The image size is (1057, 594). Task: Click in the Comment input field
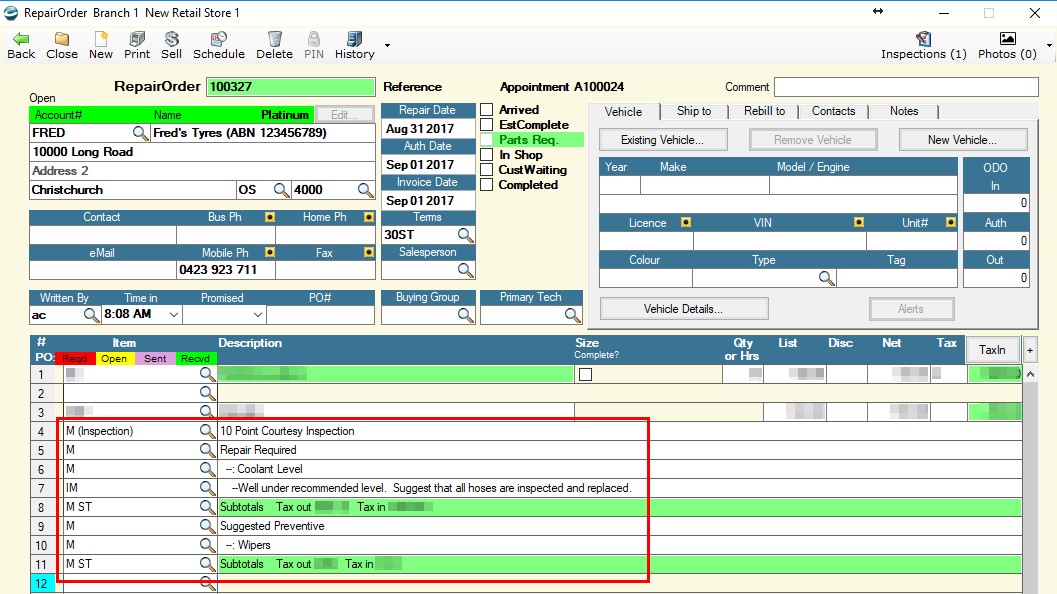[x=906, y=87]
